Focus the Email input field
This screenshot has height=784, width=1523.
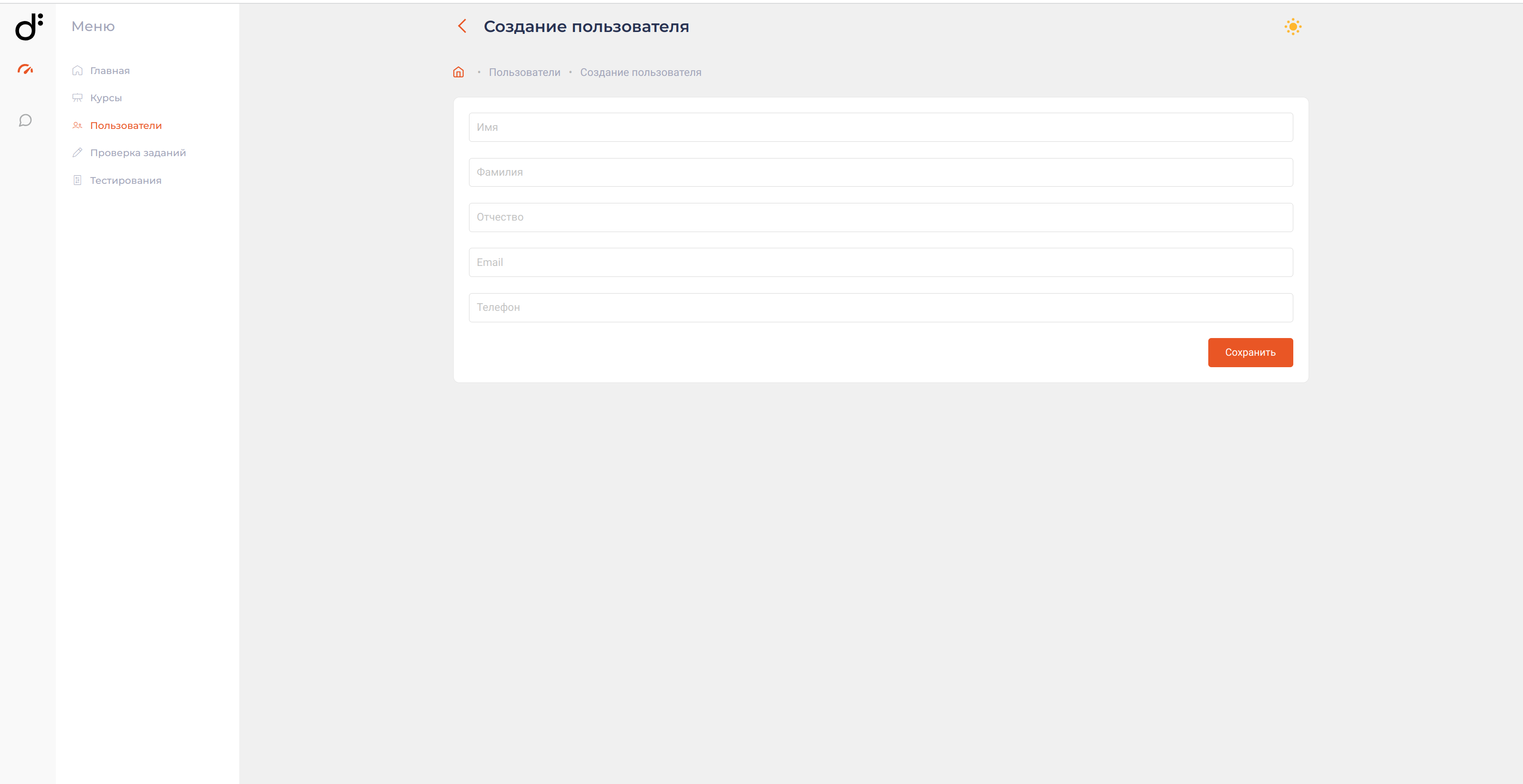pyautogui.click(x=880, y=263)
